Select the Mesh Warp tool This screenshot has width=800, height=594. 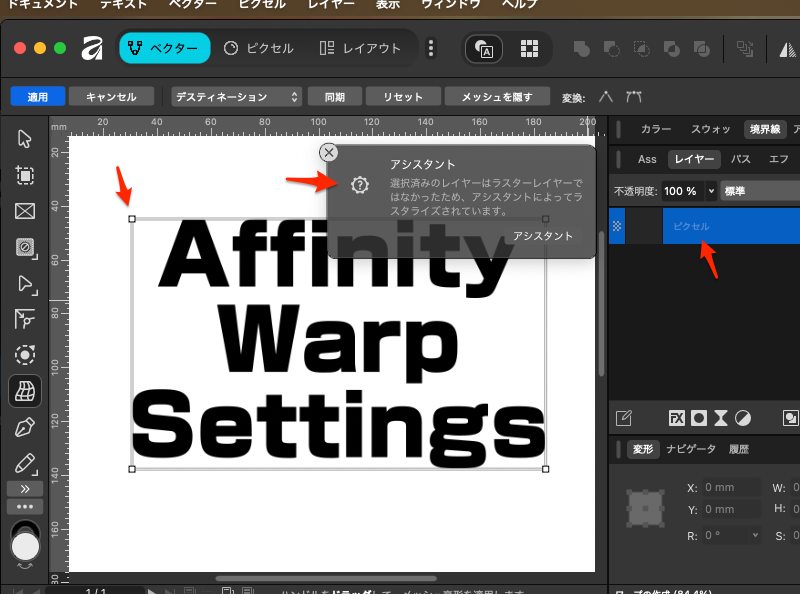tap(25, 391)
